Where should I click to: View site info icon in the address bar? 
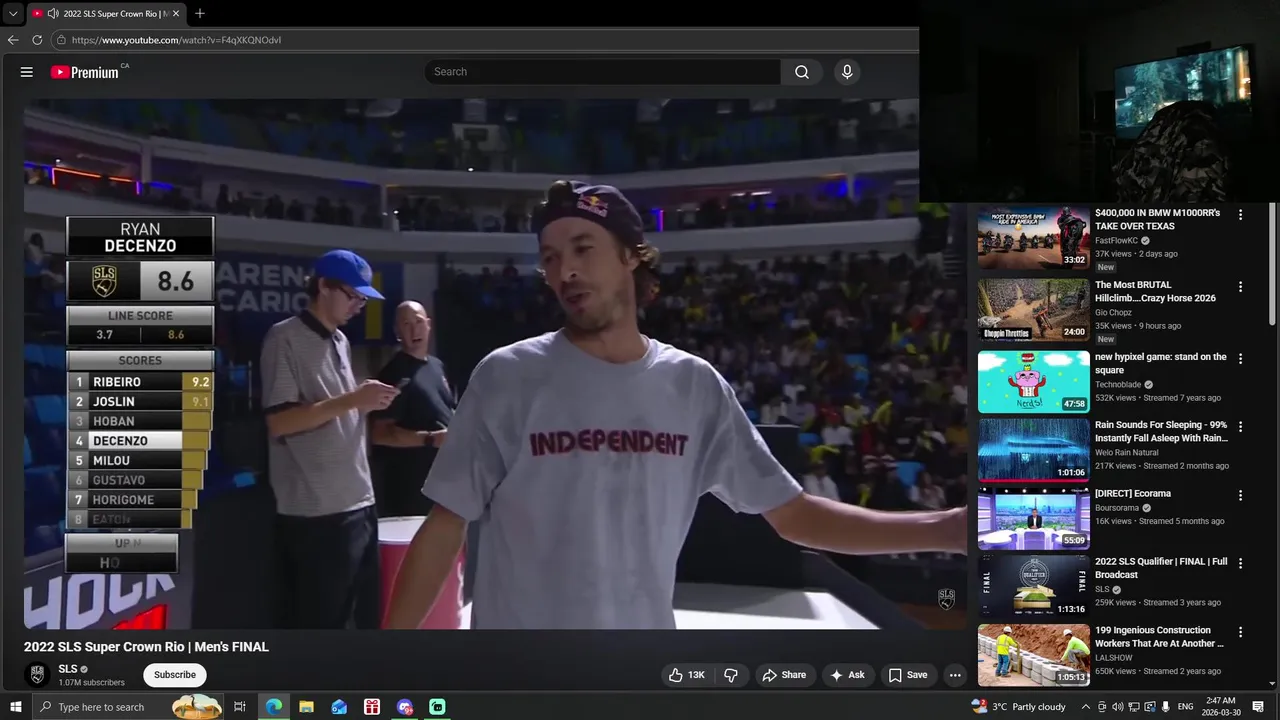tap(61, 40)
